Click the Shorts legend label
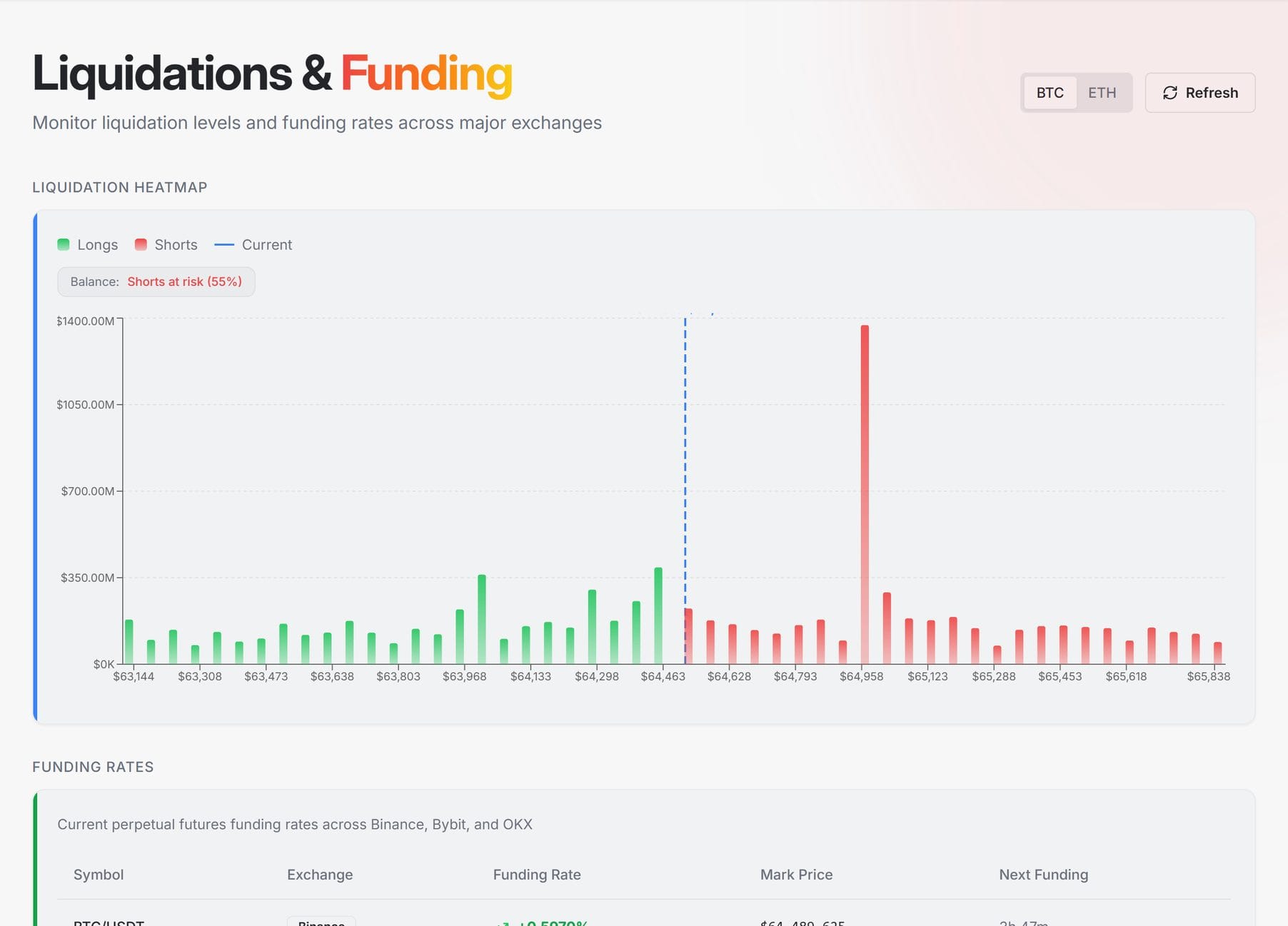The image size is (1288, 926). click(x=176, y=245)
